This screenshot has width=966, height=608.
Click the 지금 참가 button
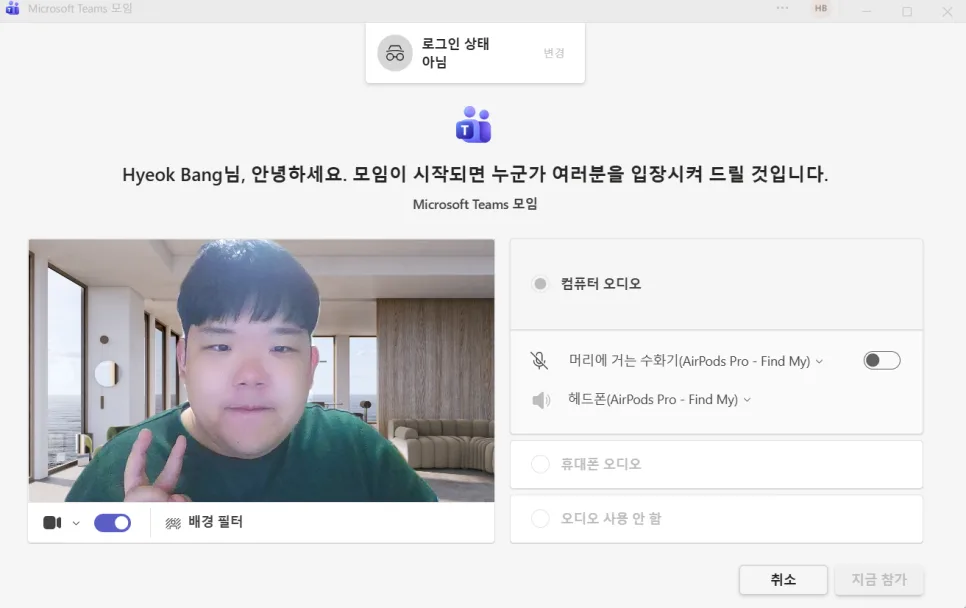point(879,580)
